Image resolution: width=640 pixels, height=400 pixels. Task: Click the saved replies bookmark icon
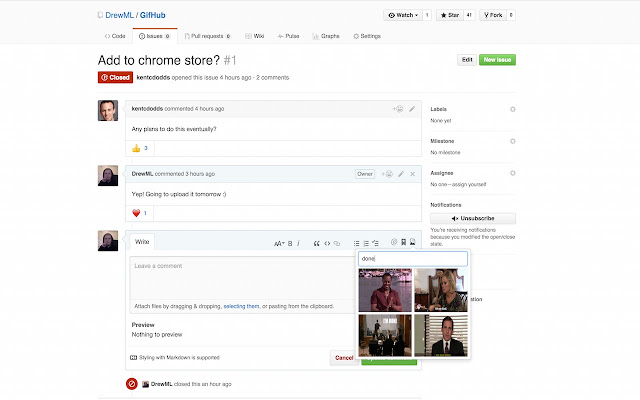[403, 242]
